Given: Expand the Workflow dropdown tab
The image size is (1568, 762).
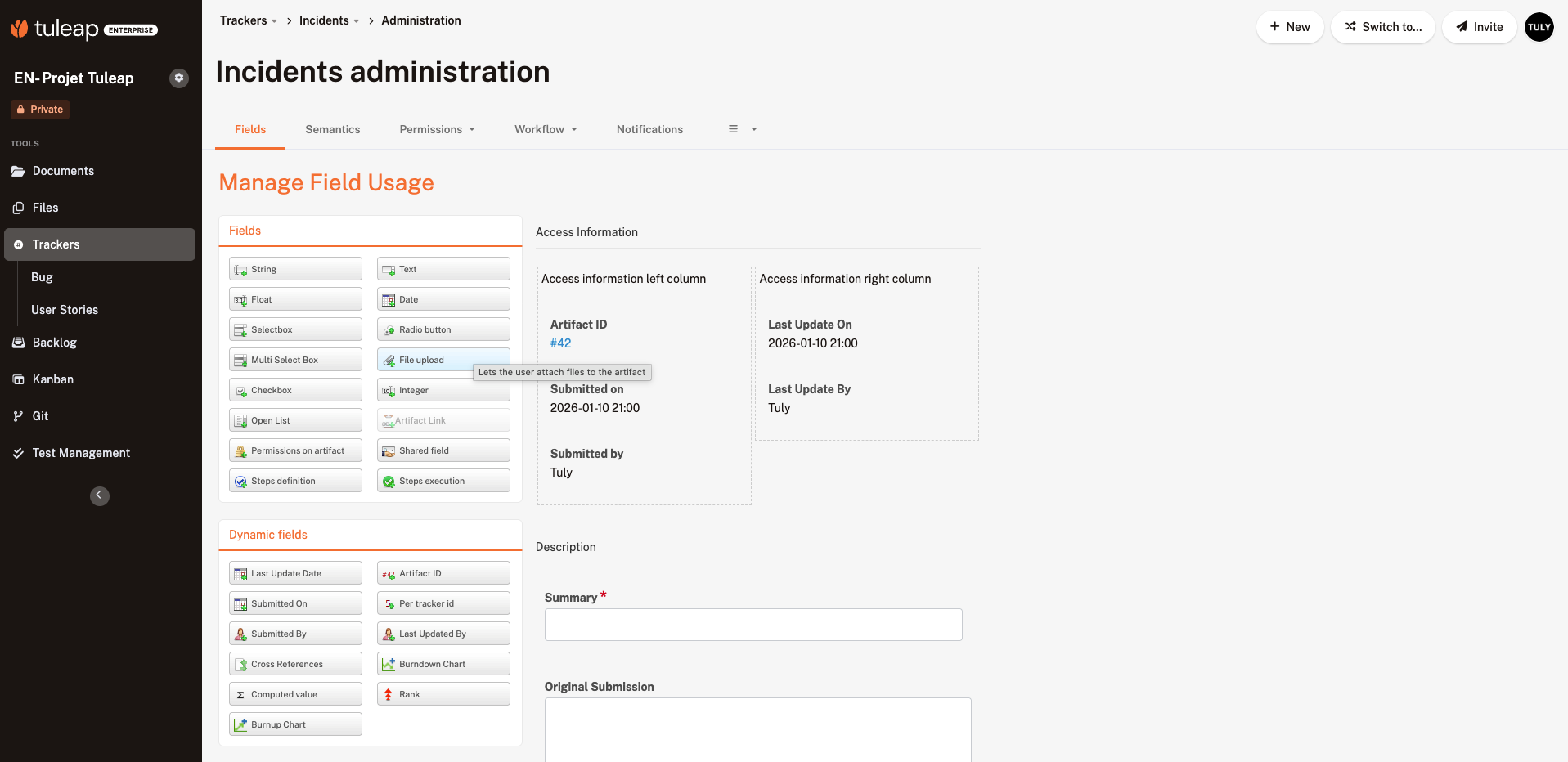Looking at the screenshot, I should click(546, 129).
